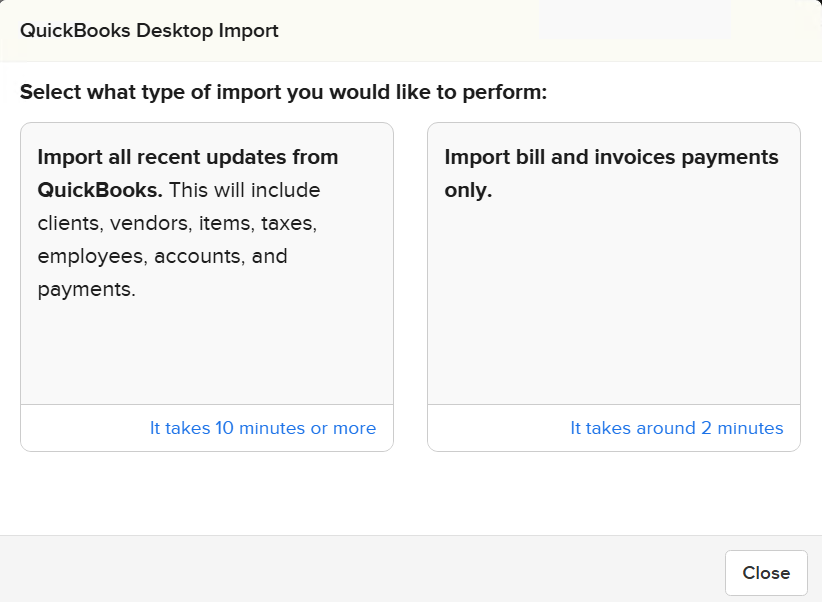This screenshot has width=822, height=602.
Task: Click the bold "Import bill and invoices payments only" text
Action: (611, 157)
